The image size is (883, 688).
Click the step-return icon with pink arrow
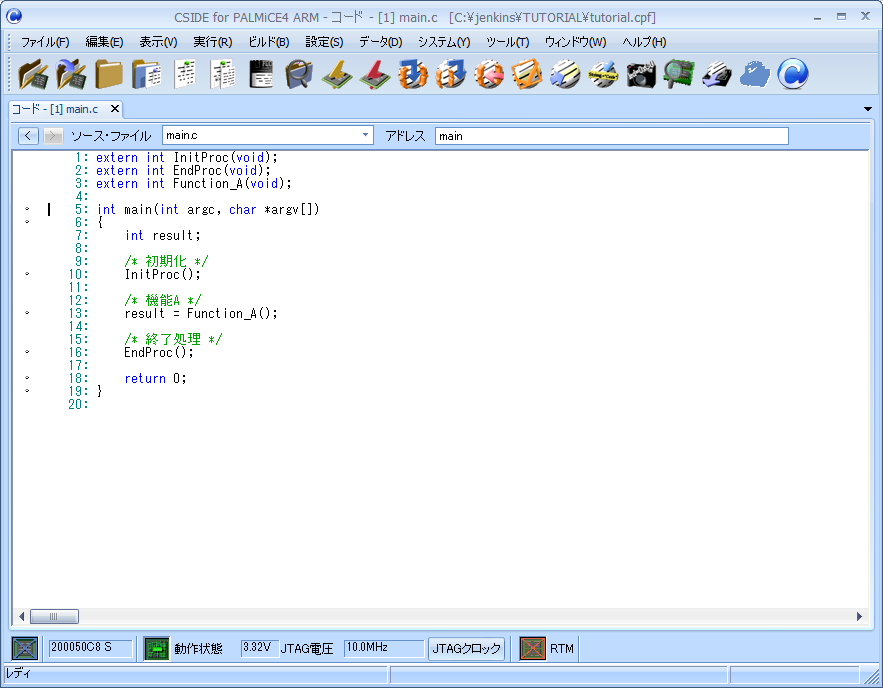489,74
